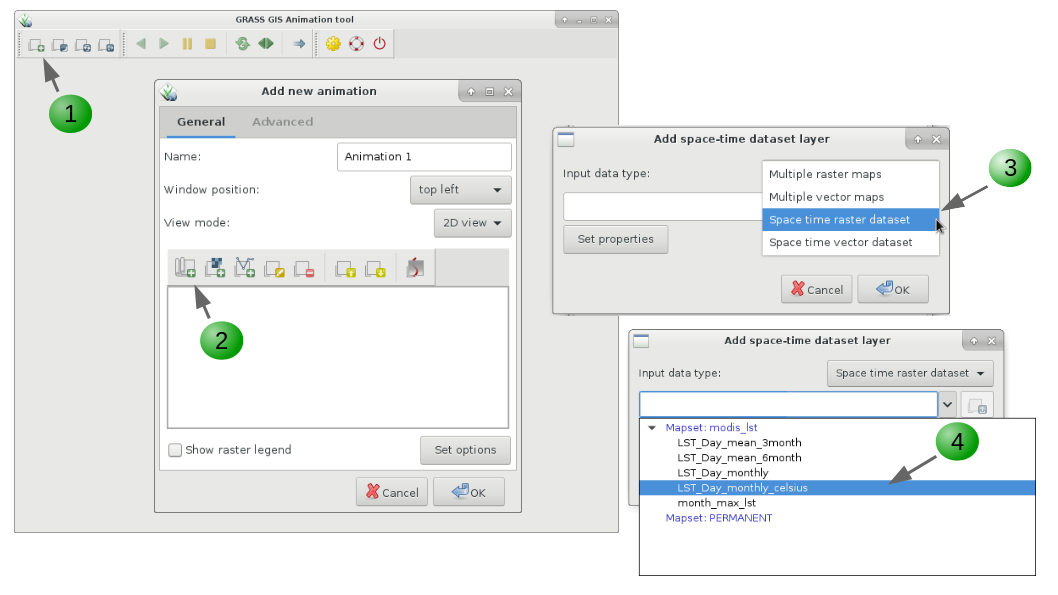Viewport: 1058px width, 595px height.
Task: Click OK in upper space-time dataset dialog
Action: point(893,289)
